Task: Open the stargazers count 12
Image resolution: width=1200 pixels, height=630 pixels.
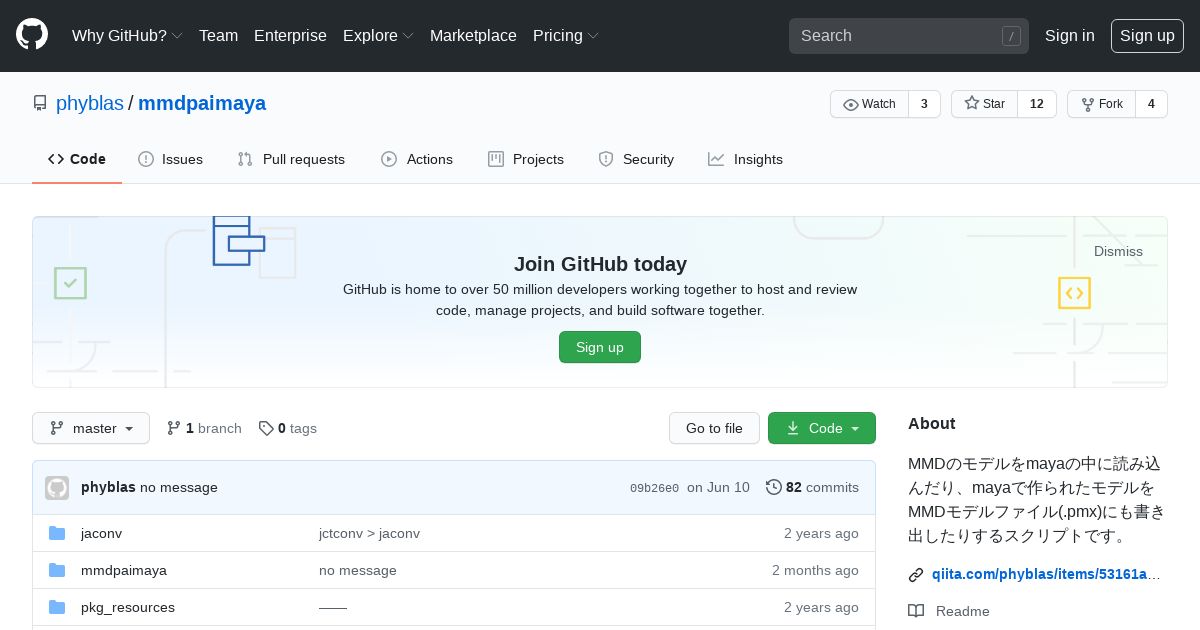Action: 1037,104
